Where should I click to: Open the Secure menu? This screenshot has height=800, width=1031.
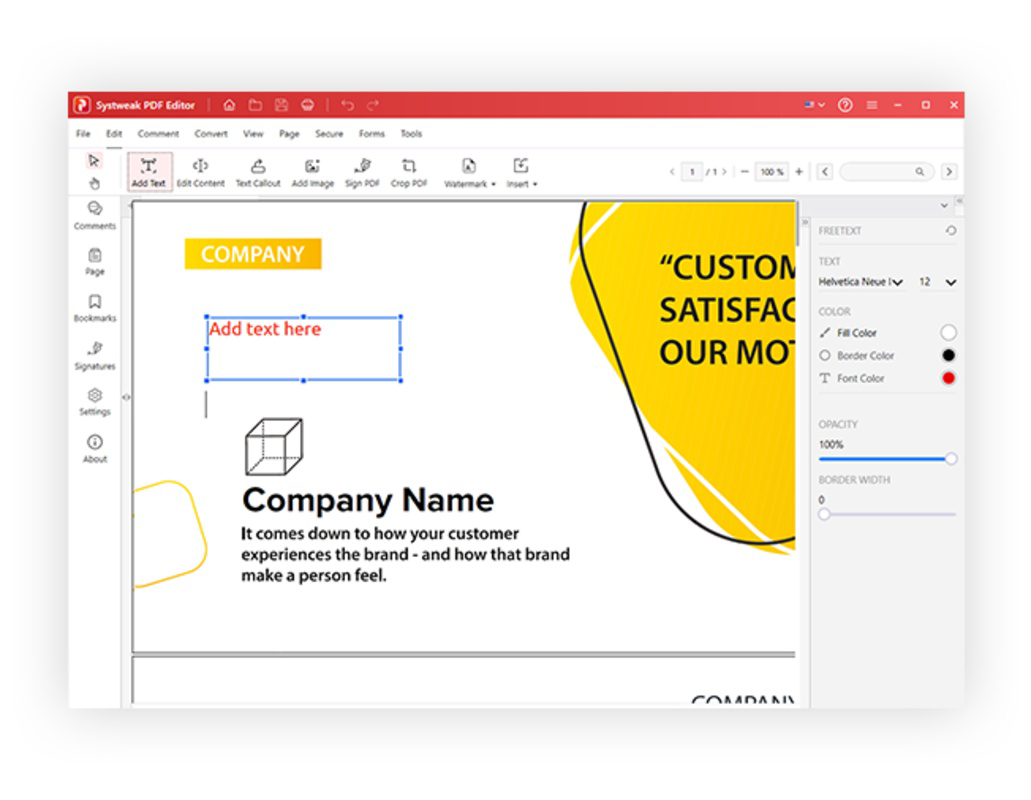point(329,133)
